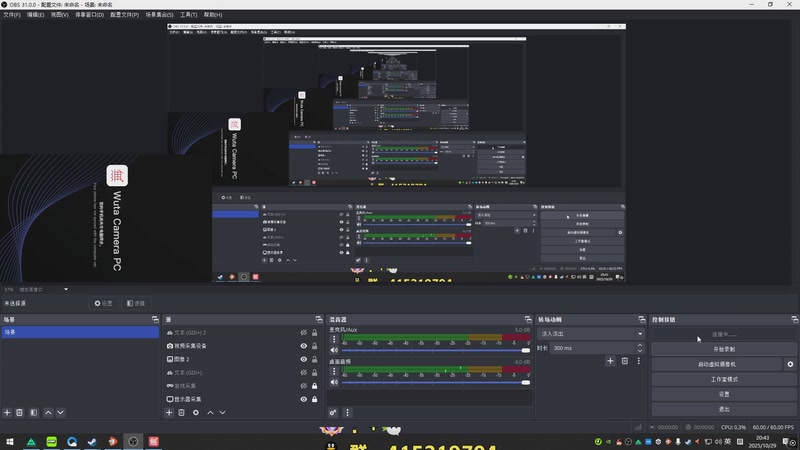Open mixer panel menu three-dot icon at bottom
This screenshot has width=800, height=450.
[347, 412]
